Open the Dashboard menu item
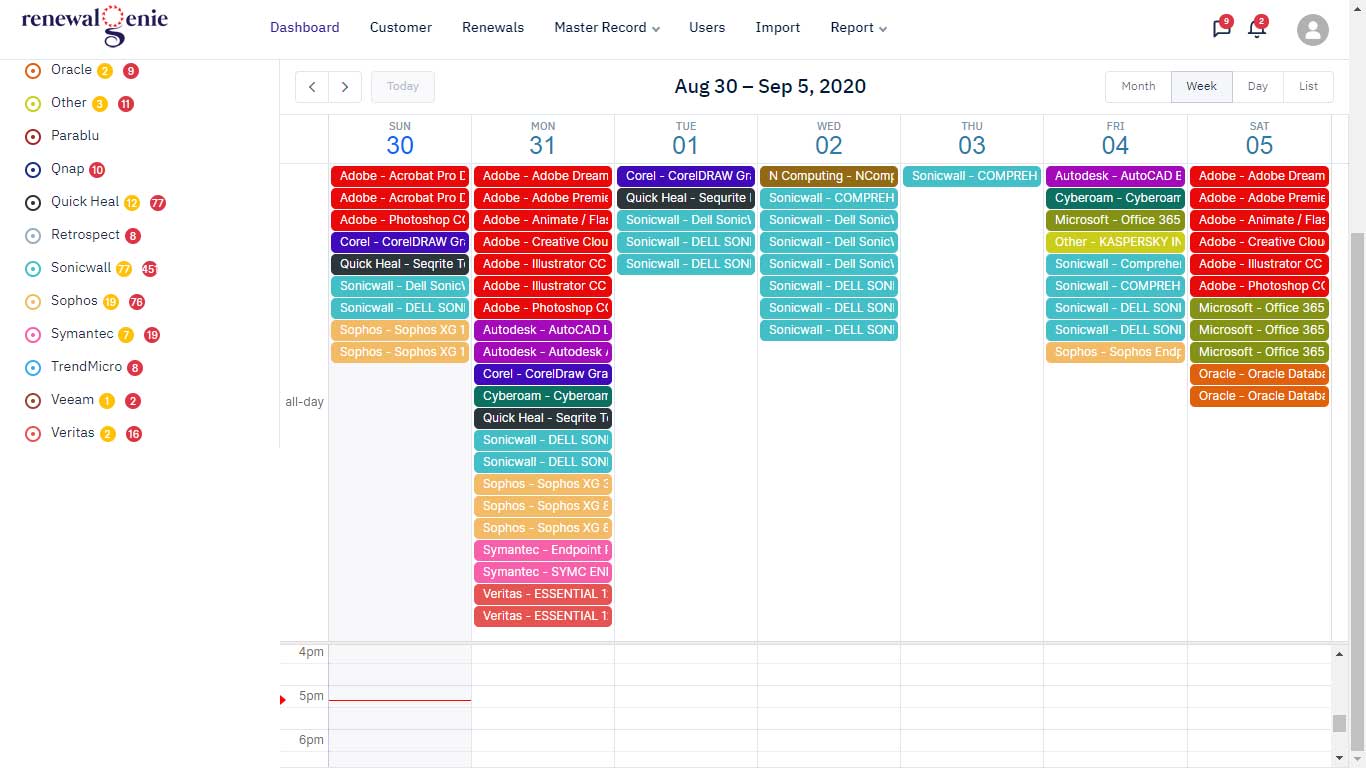This screenshot has height=768, width=1366. [305, 28]
